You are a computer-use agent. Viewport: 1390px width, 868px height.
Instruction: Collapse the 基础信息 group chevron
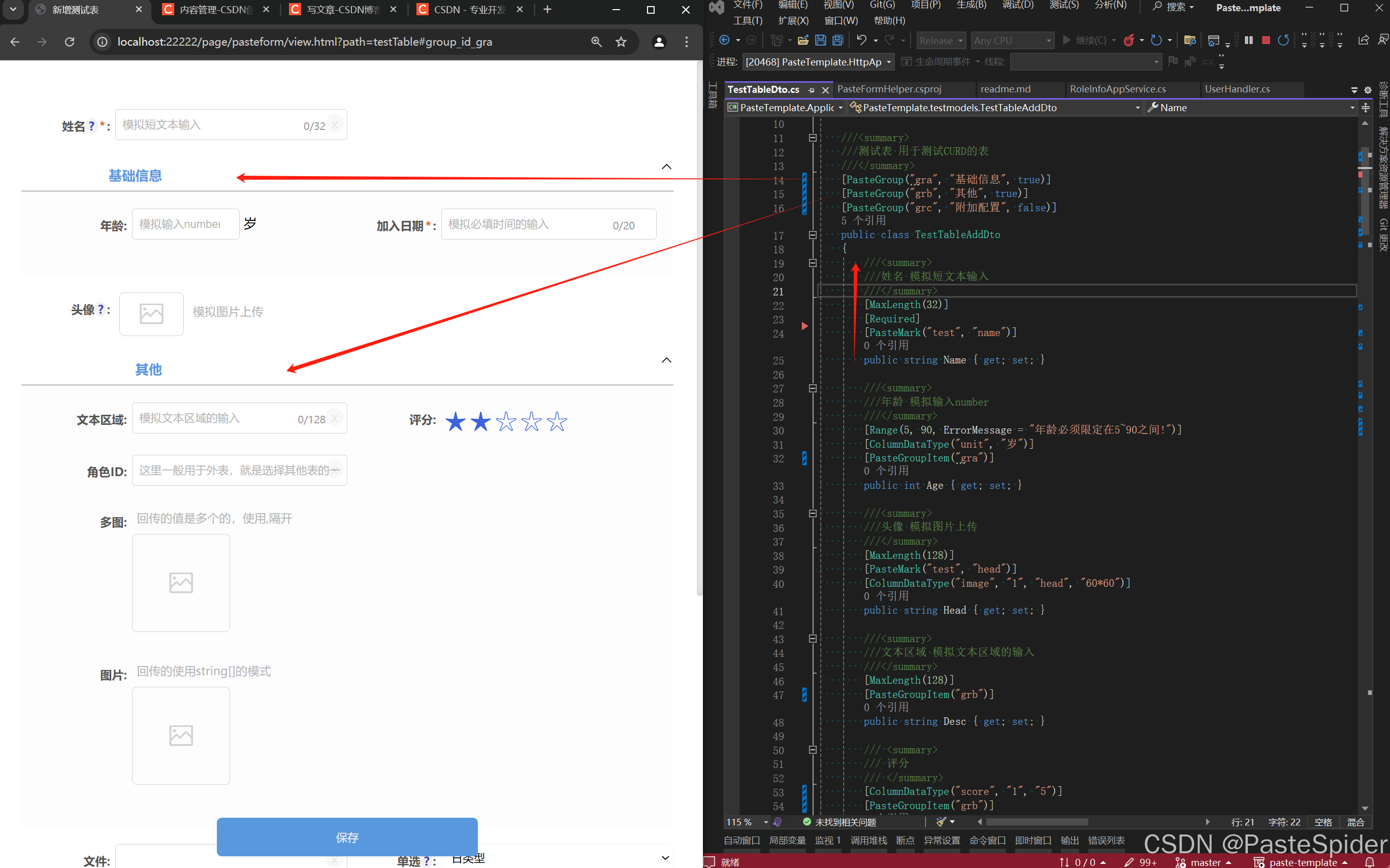pos(666,167)
